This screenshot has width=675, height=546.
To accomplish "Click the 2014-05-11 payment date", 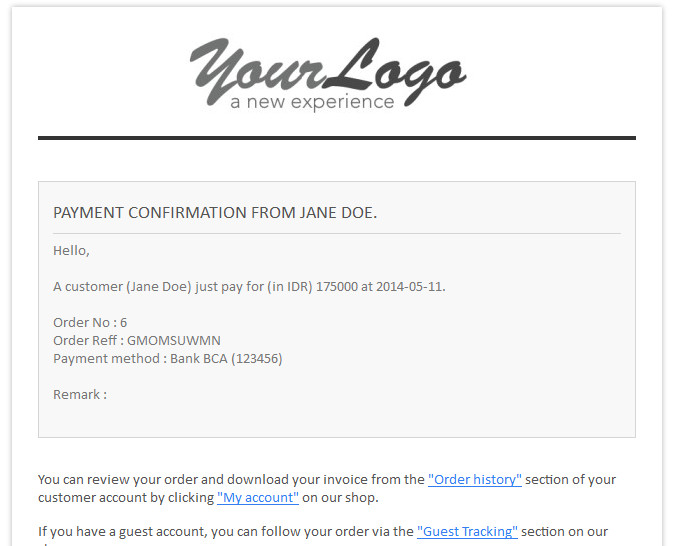I will (x=409, y=287).
